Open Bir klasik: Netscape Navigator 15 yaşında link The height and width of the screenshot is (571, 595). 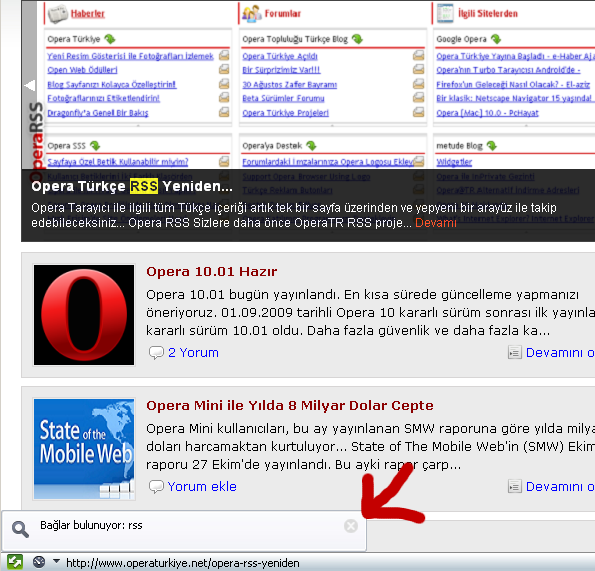[515, 98]
